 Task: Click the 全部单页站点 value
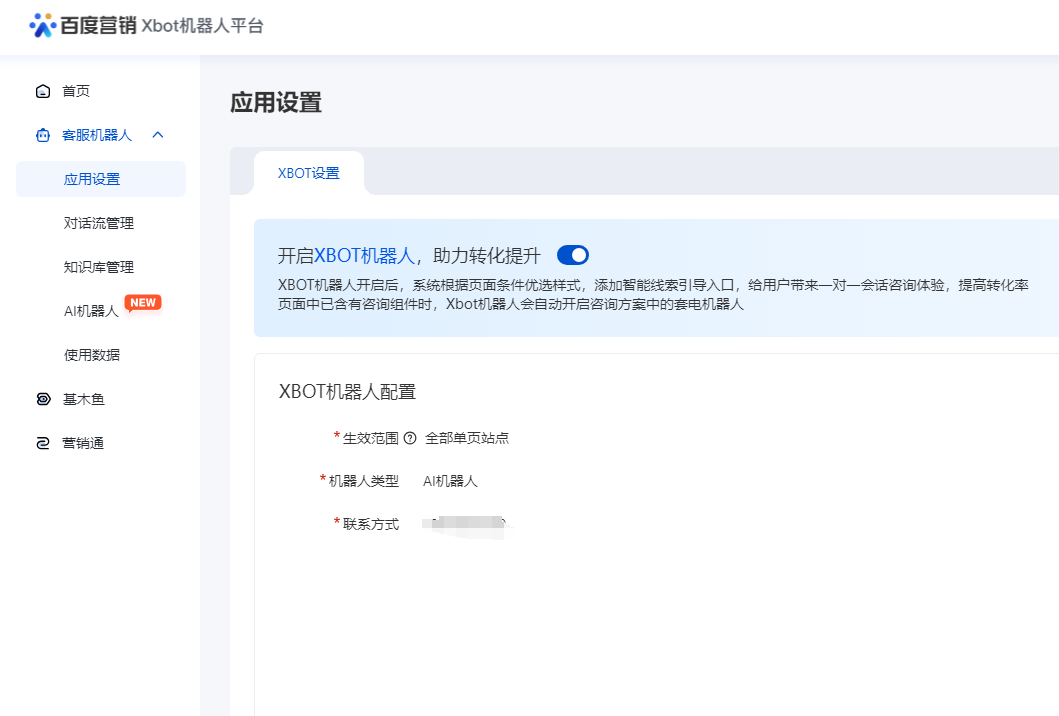tap(467, 438)
